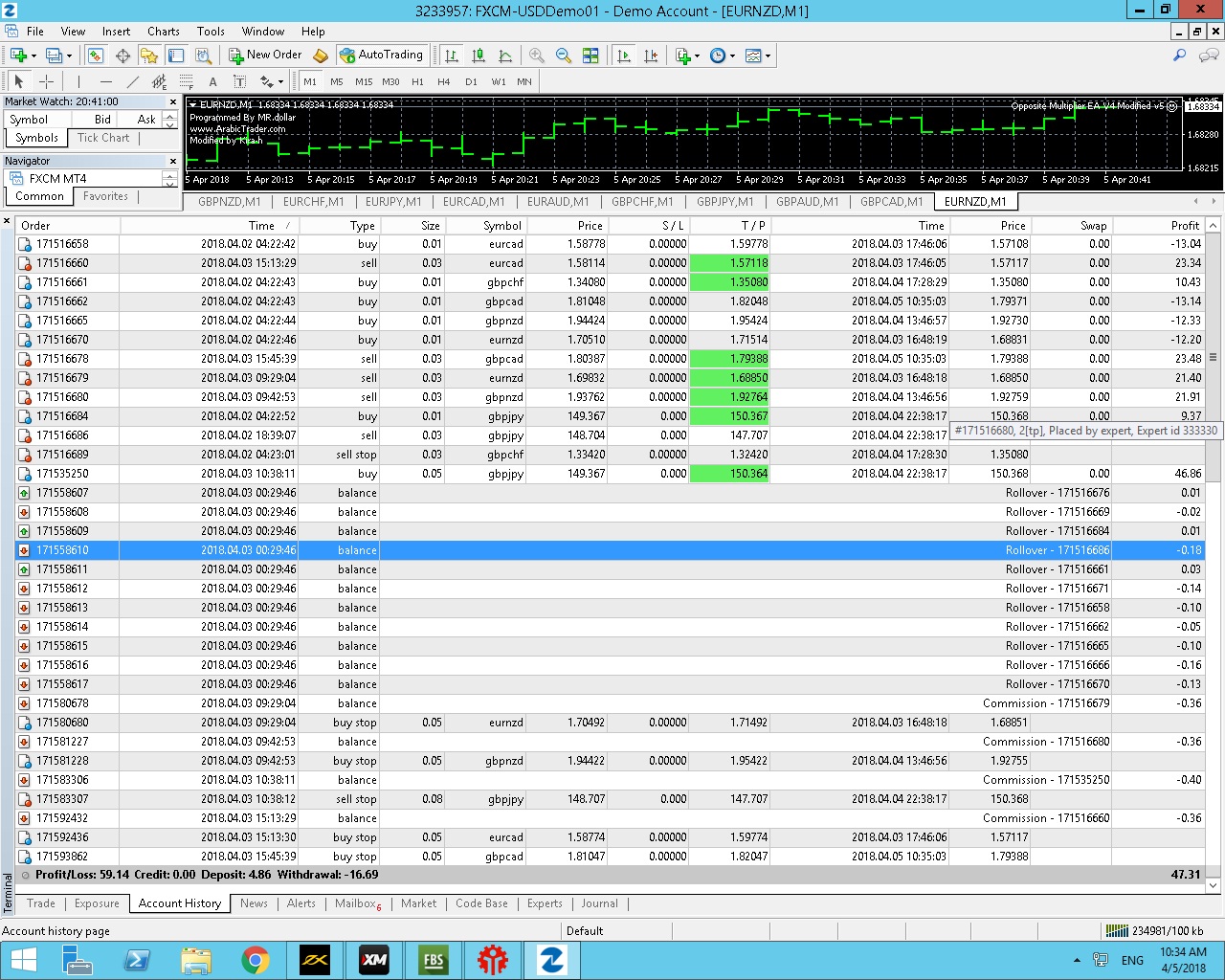The width and height of the screenshot is (1225, 980).
Task: Open the Charts menu
Action: (x=163, y=32)
